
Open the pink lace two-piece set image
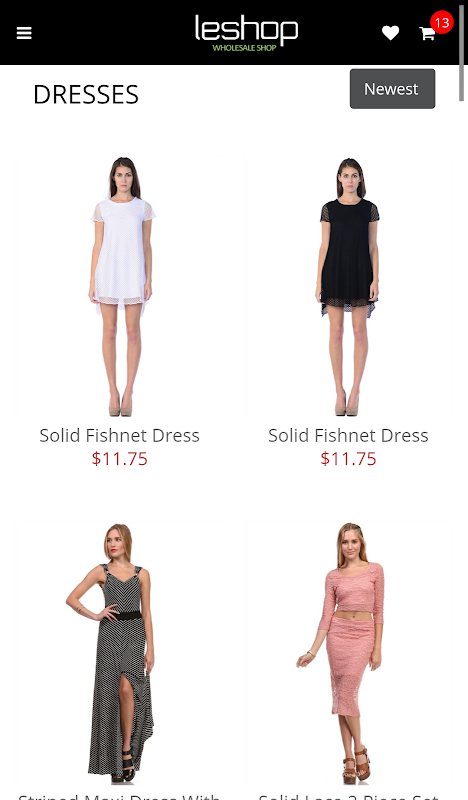click(349, 653)
